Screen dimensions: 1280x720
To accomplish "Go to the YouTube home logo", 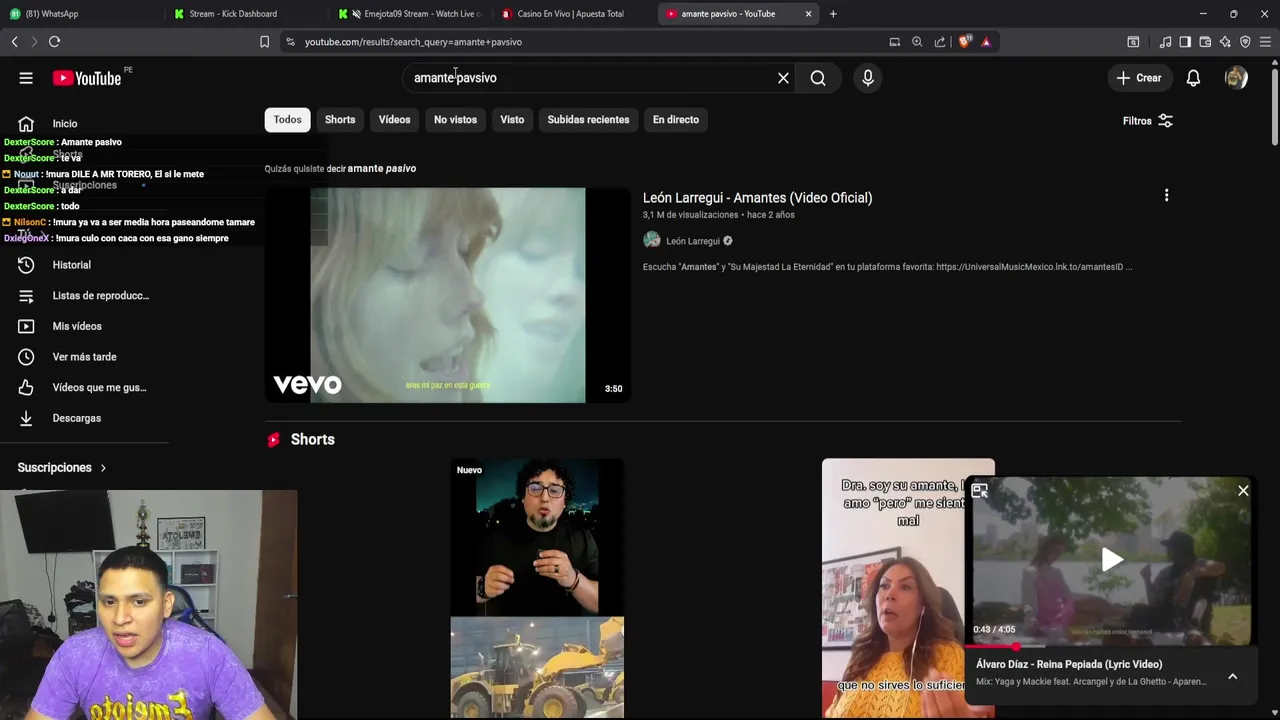I will pyautogui.click(x=87, y=78).
